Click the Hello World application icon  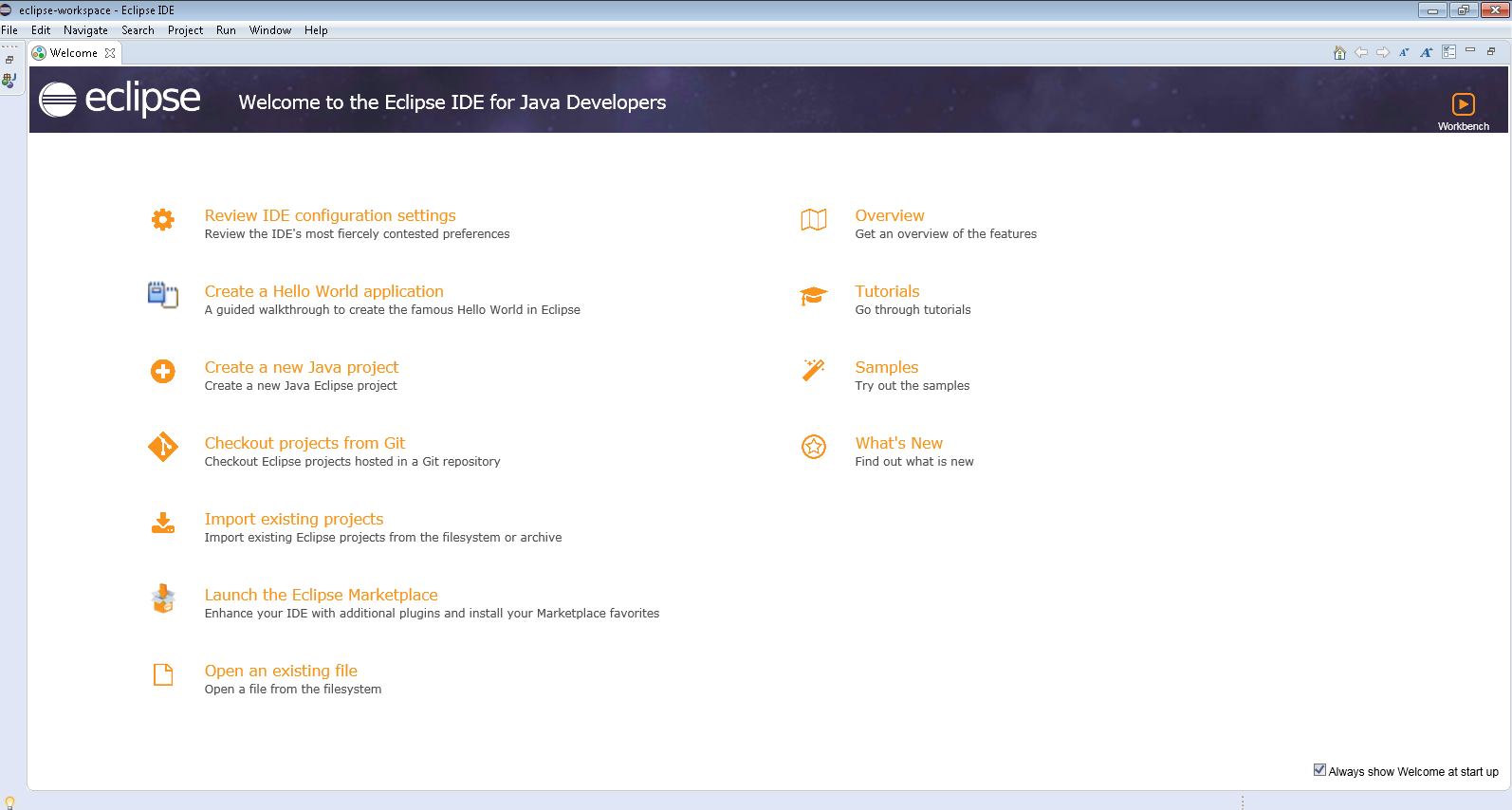coord(163,295)
